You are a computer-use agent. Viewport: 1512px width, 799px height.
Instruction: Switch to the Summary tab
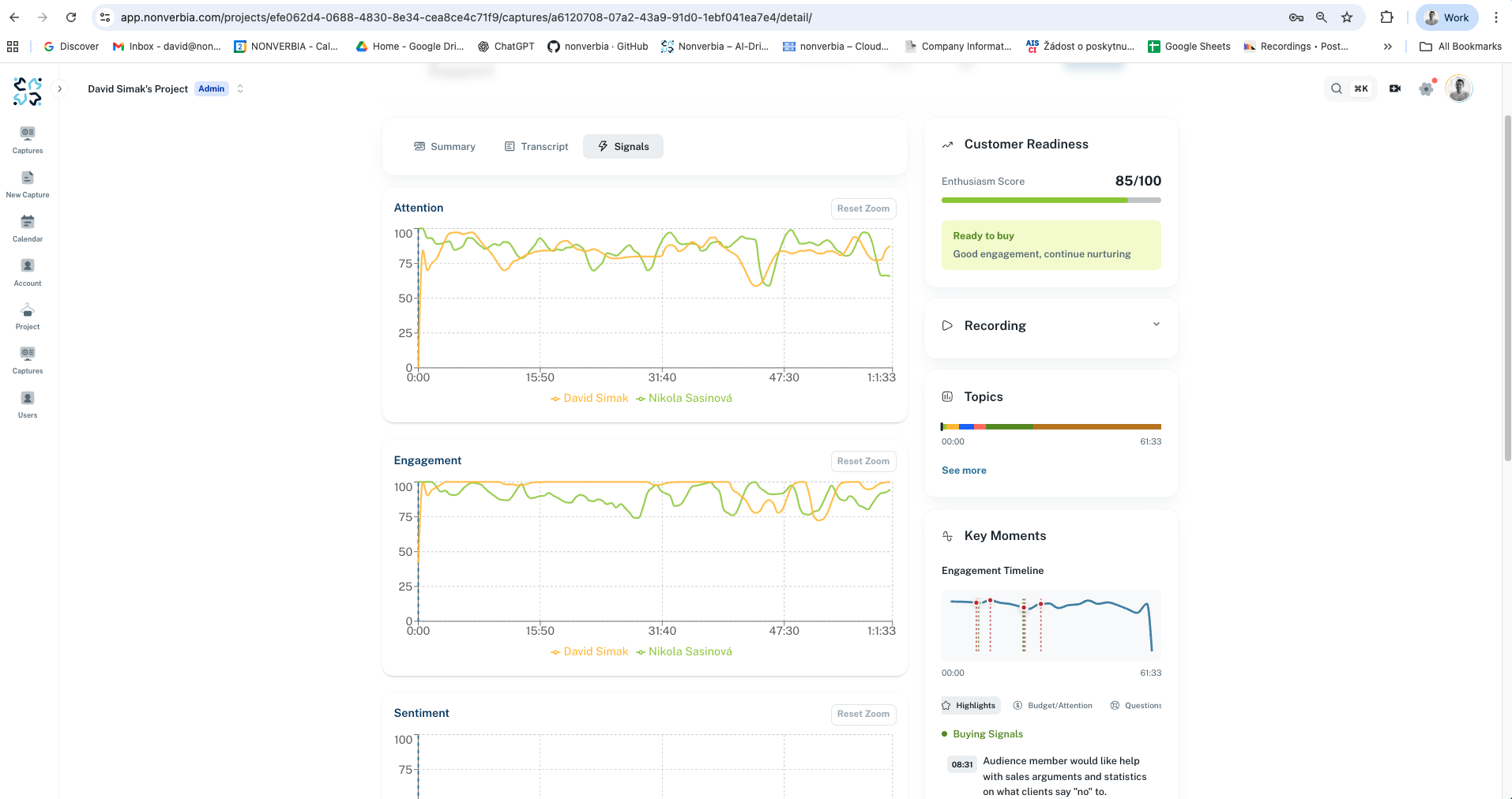(445, 146)
